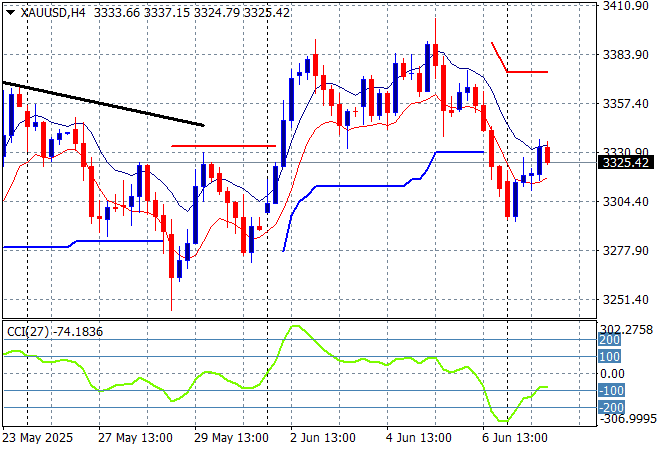
Task: Click the 4 Jun 13:00 time label
Action: click(x=419, y=438)
